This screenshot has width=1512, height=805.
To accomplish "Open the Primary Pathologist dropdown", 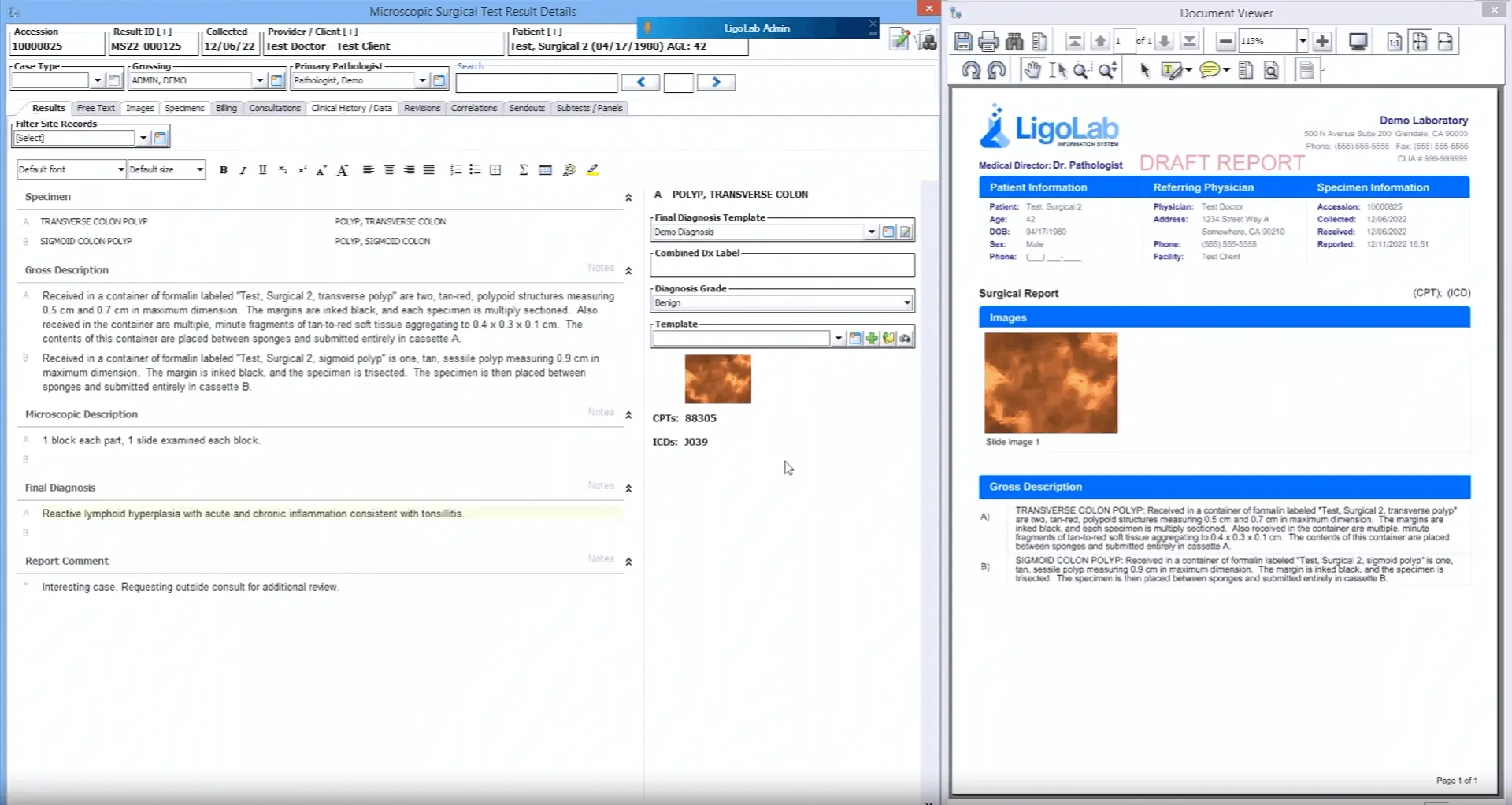I will click(422, 80).
